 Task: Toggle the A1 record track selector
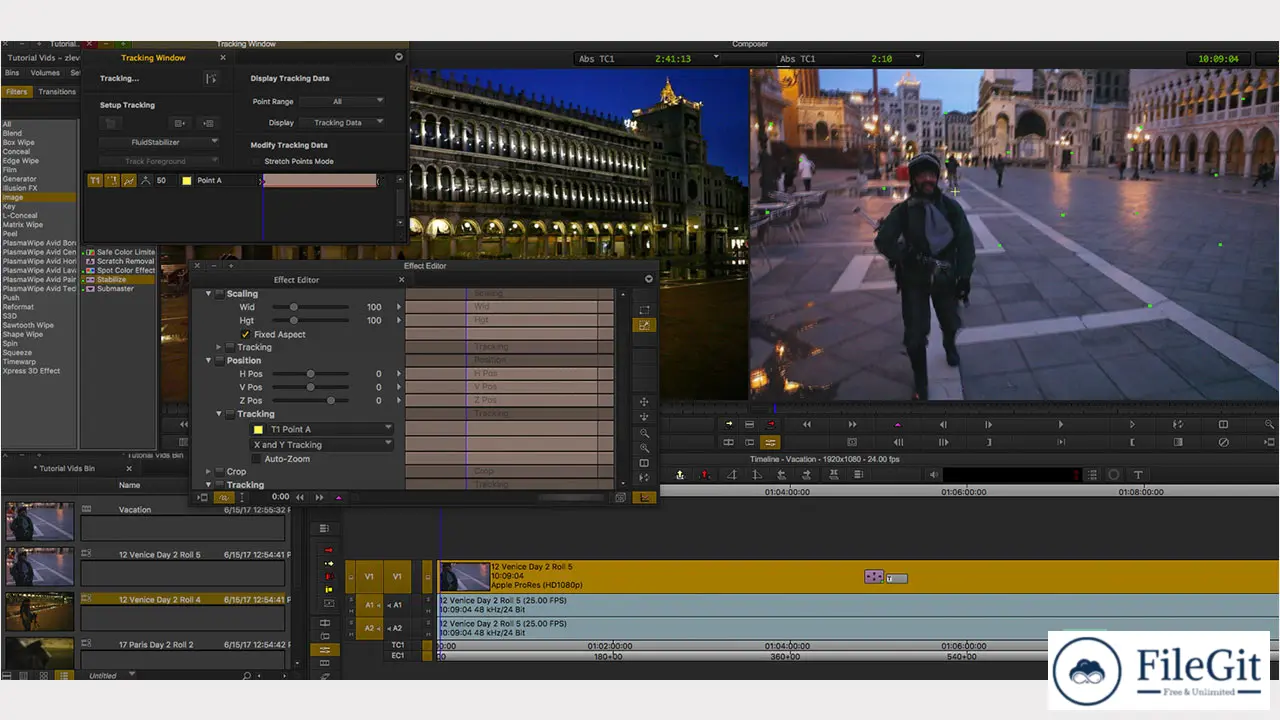pos(397,605)
